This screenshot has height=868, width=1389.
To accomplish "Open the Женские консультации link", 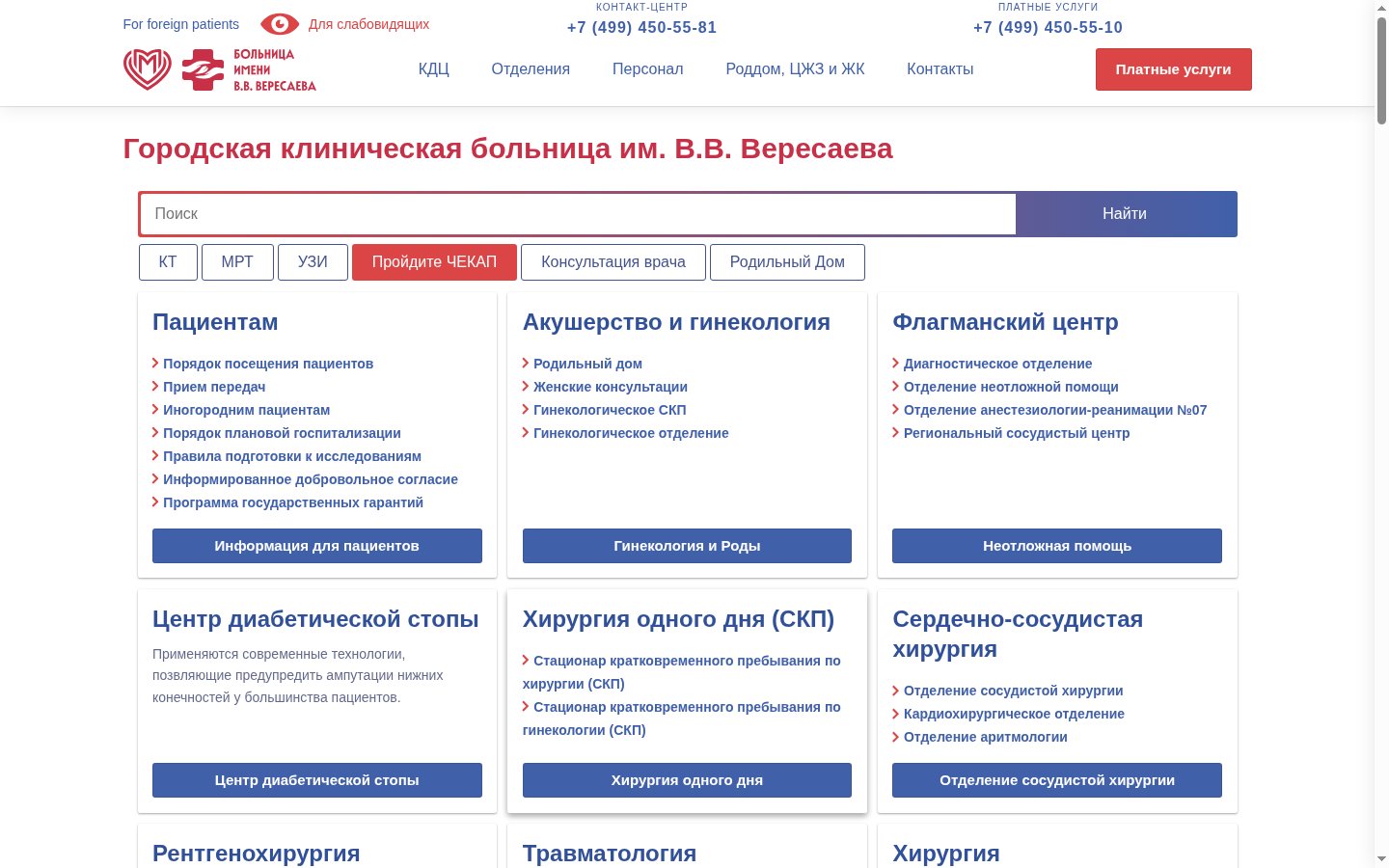I will click(611, 387).
